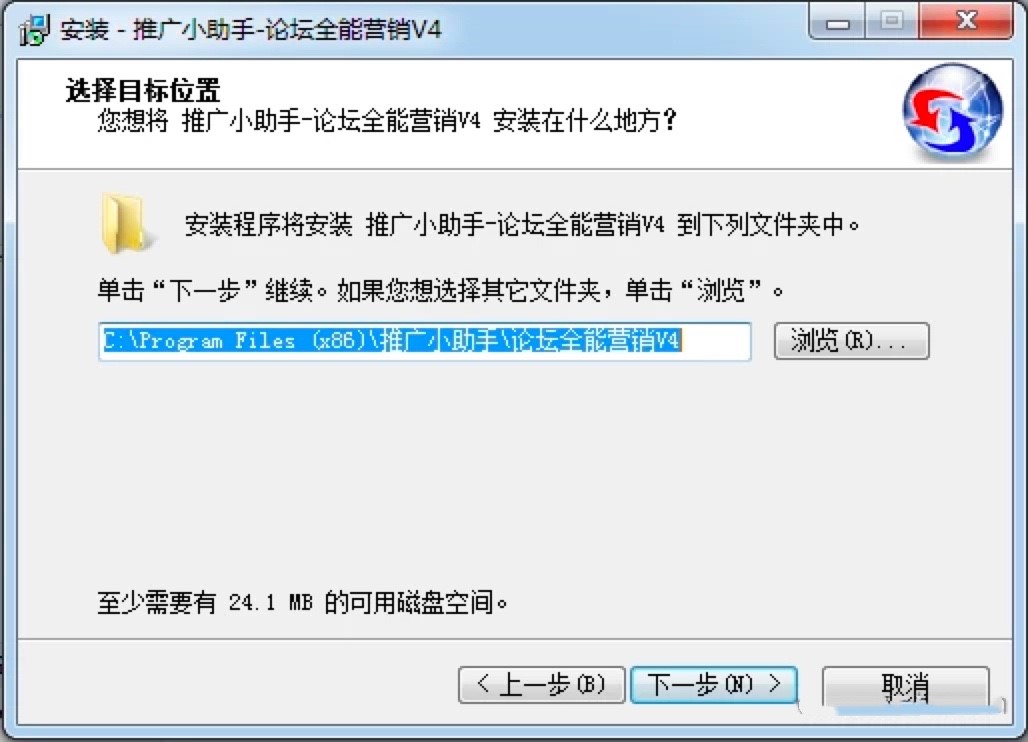Click the window title 安装 - 推广小助手-论坛全能营销V4
1028x742 pixels.
pos(251,30)
